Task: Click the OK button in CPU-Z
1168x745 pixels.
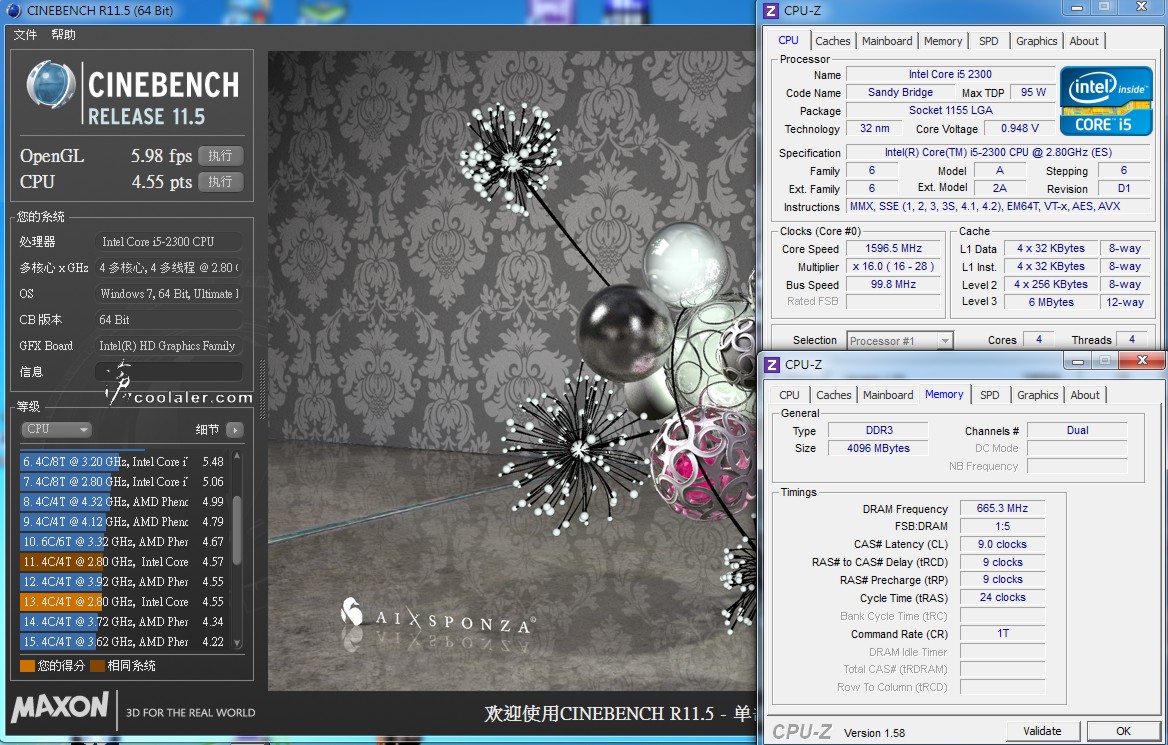Action: [1123, 731]
